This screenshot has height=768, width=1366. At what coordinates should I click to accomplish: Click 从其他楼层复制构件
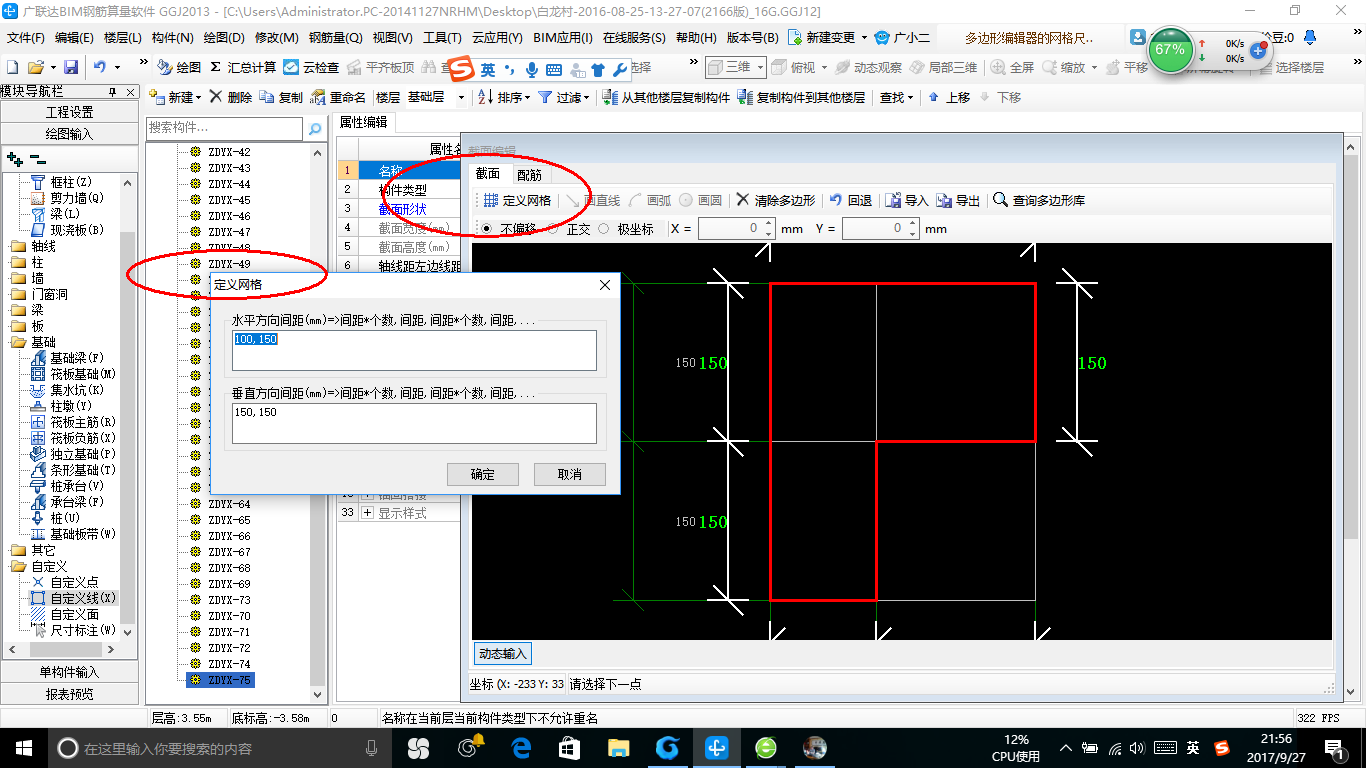(667, 97)
